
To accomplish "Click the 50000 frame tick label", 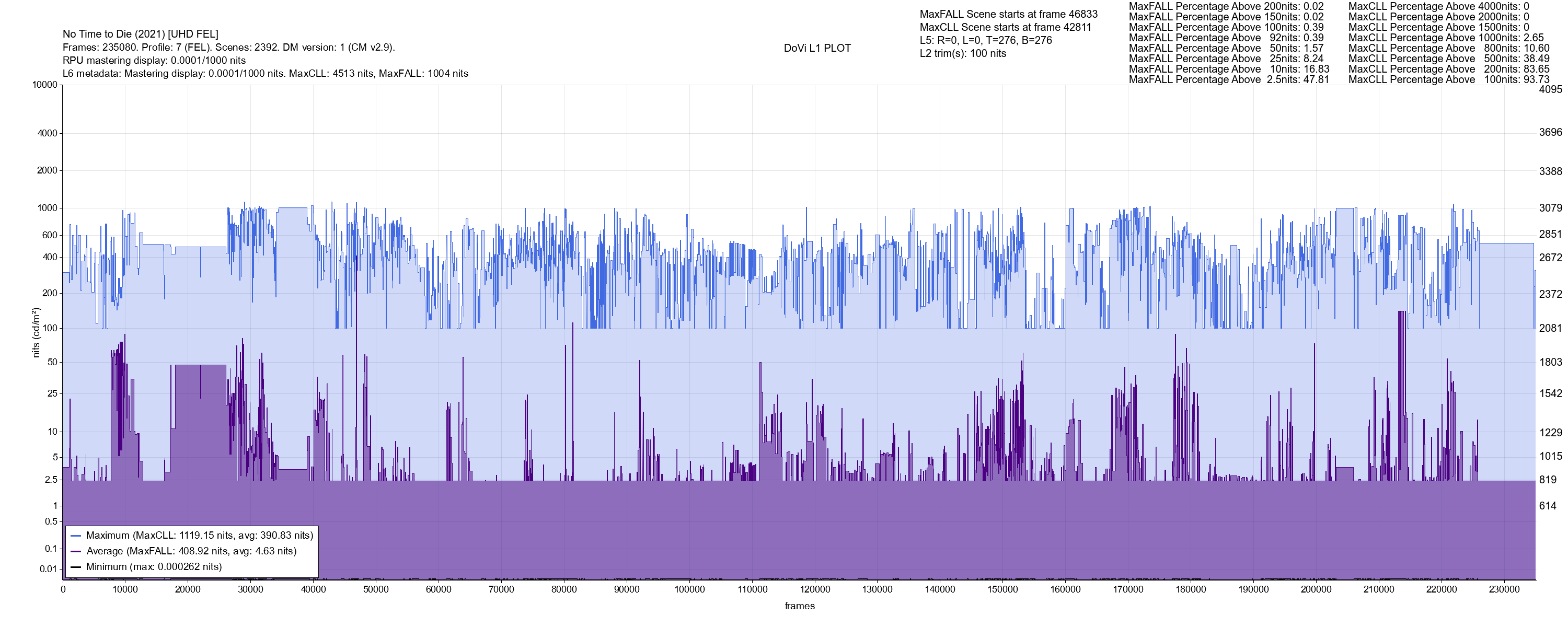I will 376,589.
